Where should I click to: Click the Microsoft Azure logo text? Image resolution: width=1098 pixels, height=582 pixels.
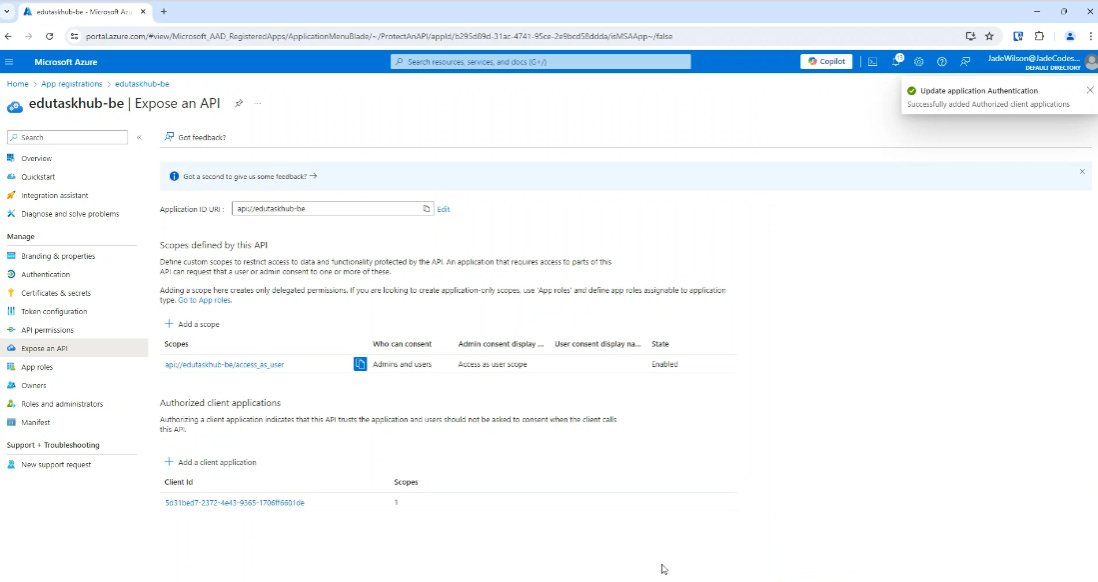point(66,62)
